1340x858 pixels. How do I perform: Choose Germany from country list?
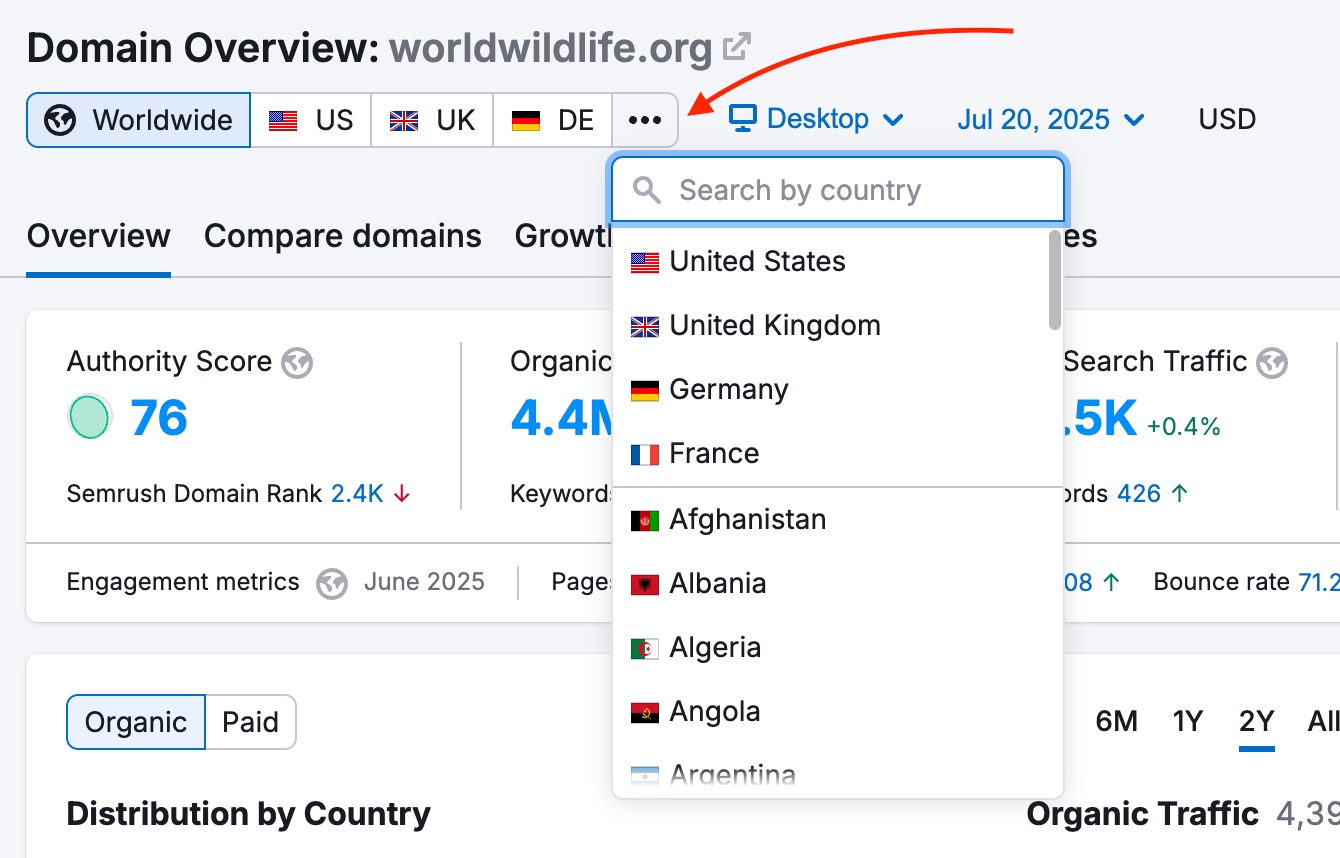[837, 390]
